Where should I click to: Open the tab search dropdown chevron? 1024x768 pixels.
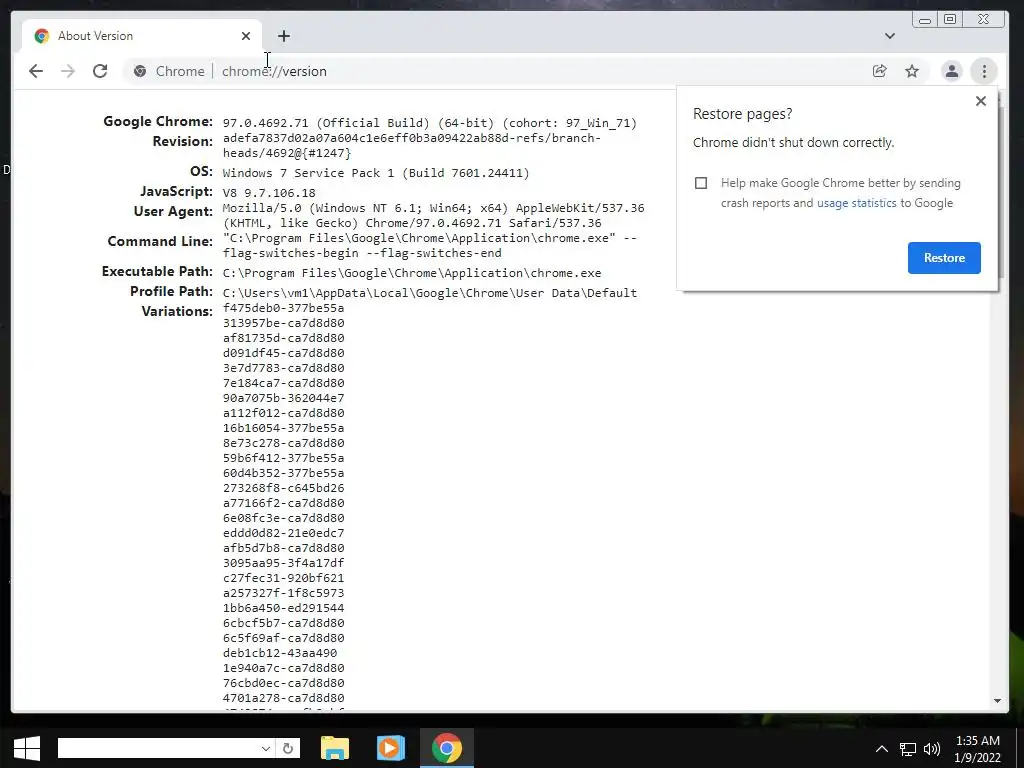pyautogui.click(x=889, y=36)
